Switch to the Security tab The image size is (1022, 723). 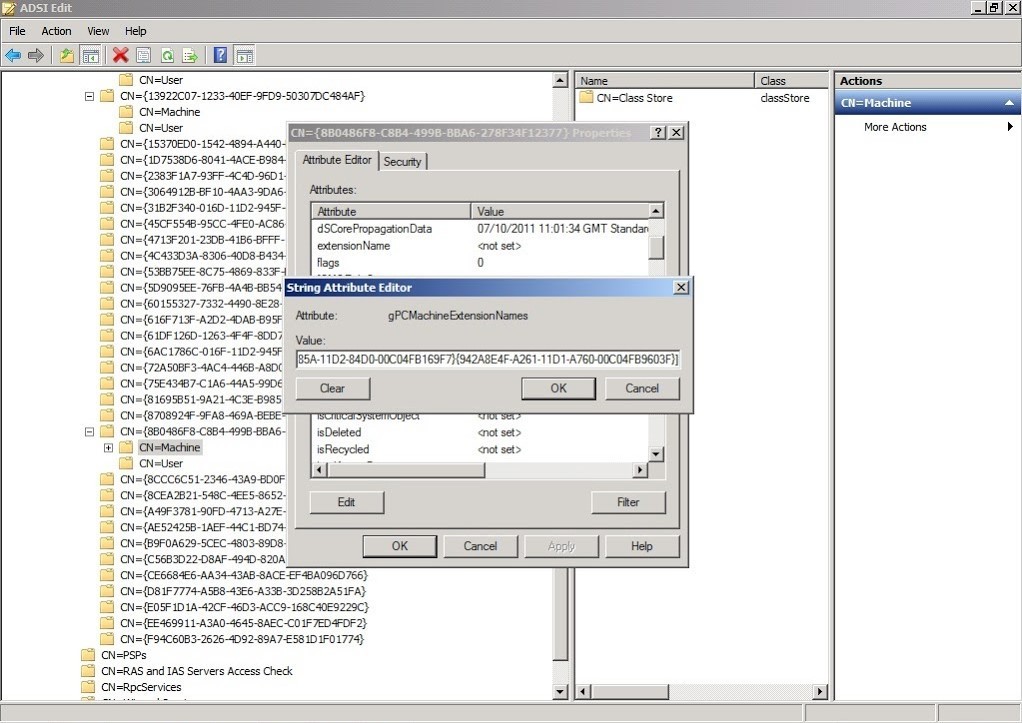point(402,162)
